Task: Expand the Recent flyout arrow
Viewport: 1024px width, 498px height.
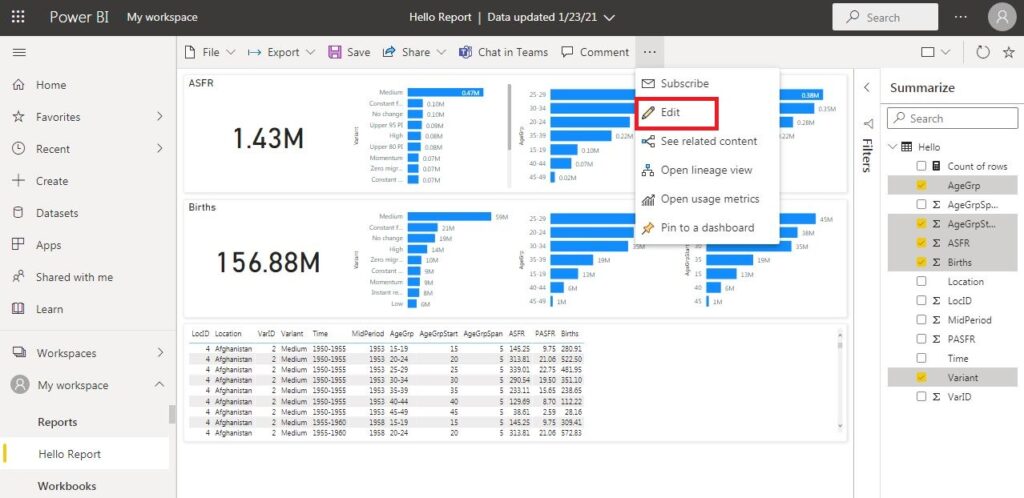Action: pyautogui.click(x=159, y=149)
